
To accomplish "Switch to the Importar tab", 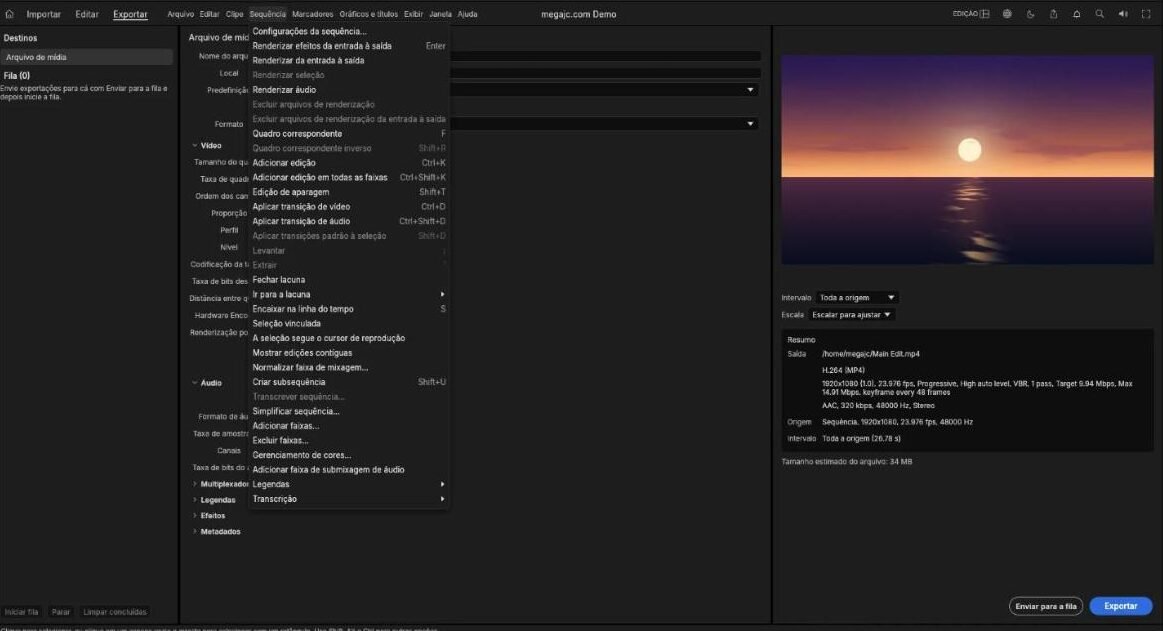I will (44, 14).
